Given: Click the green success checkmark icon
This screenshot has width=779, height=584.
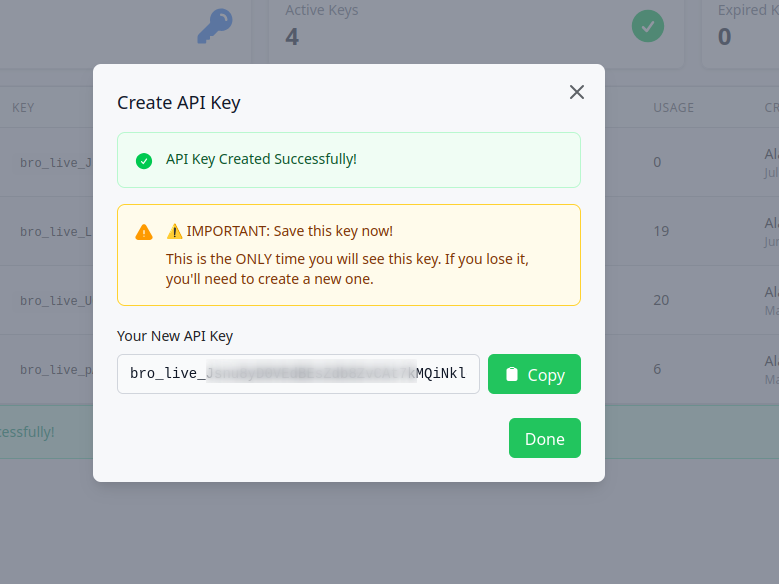Looking at the screenshot, I should click(144, 161).
